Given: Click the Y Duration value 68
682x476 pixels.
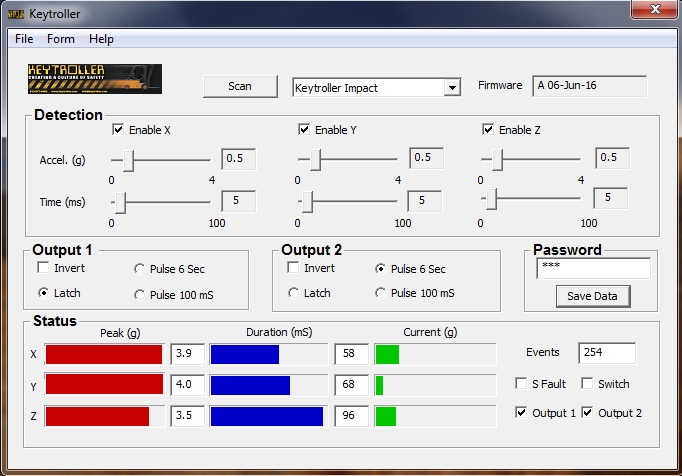Looking at the screenshot, I should click(351, 385).
